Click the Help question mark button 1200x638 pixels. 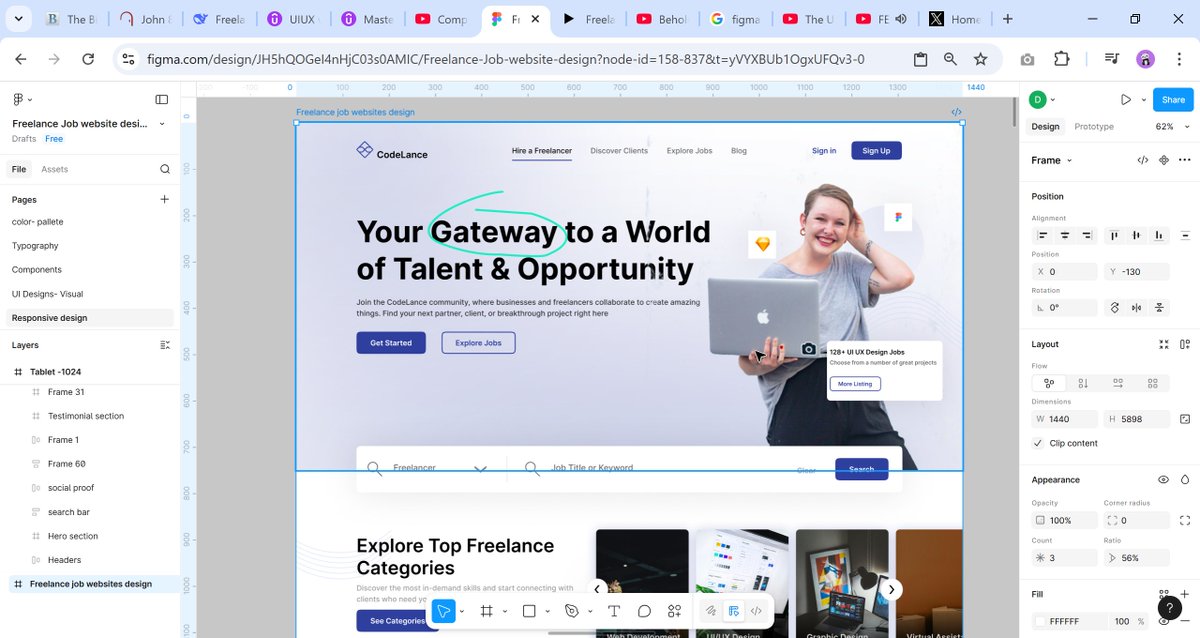pyautogui.click(x=1170, y=608)
